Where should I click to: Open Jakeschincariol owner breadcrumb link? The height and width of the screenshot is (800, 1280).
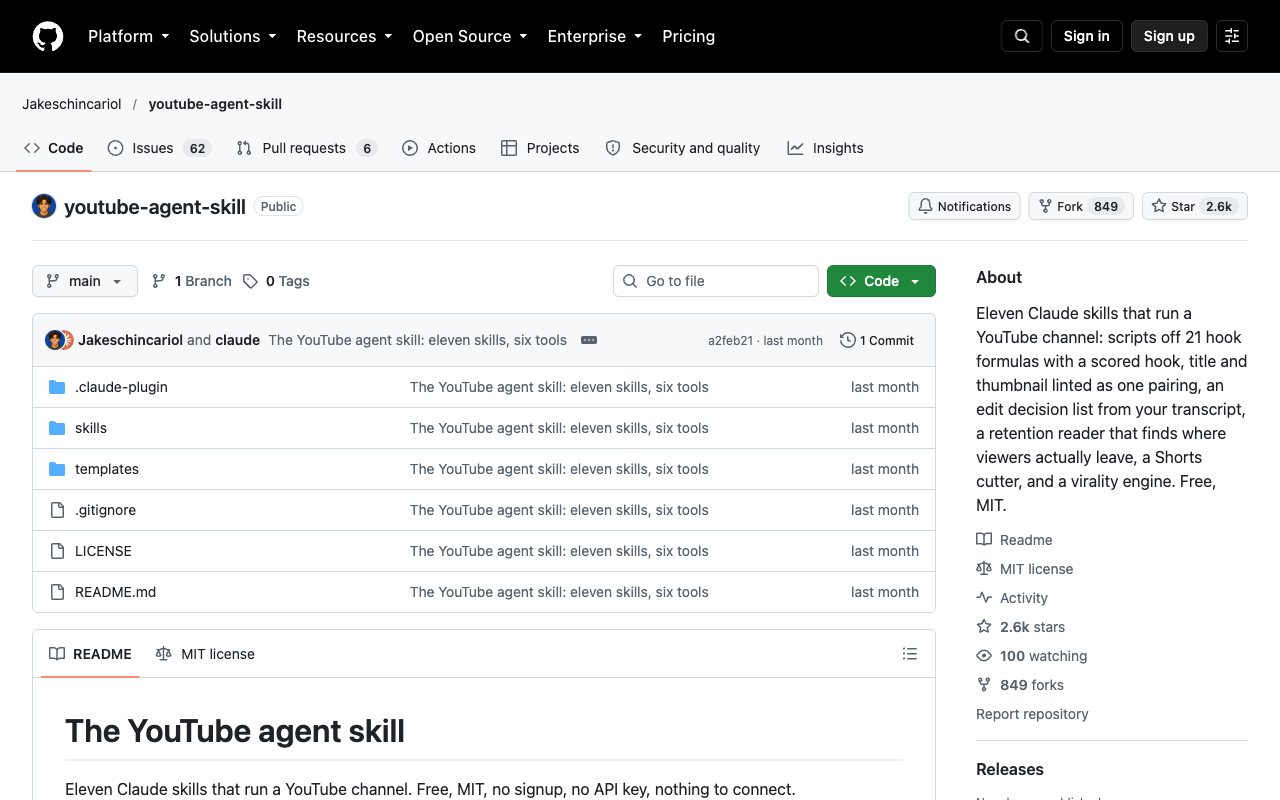tap(72, 104)
